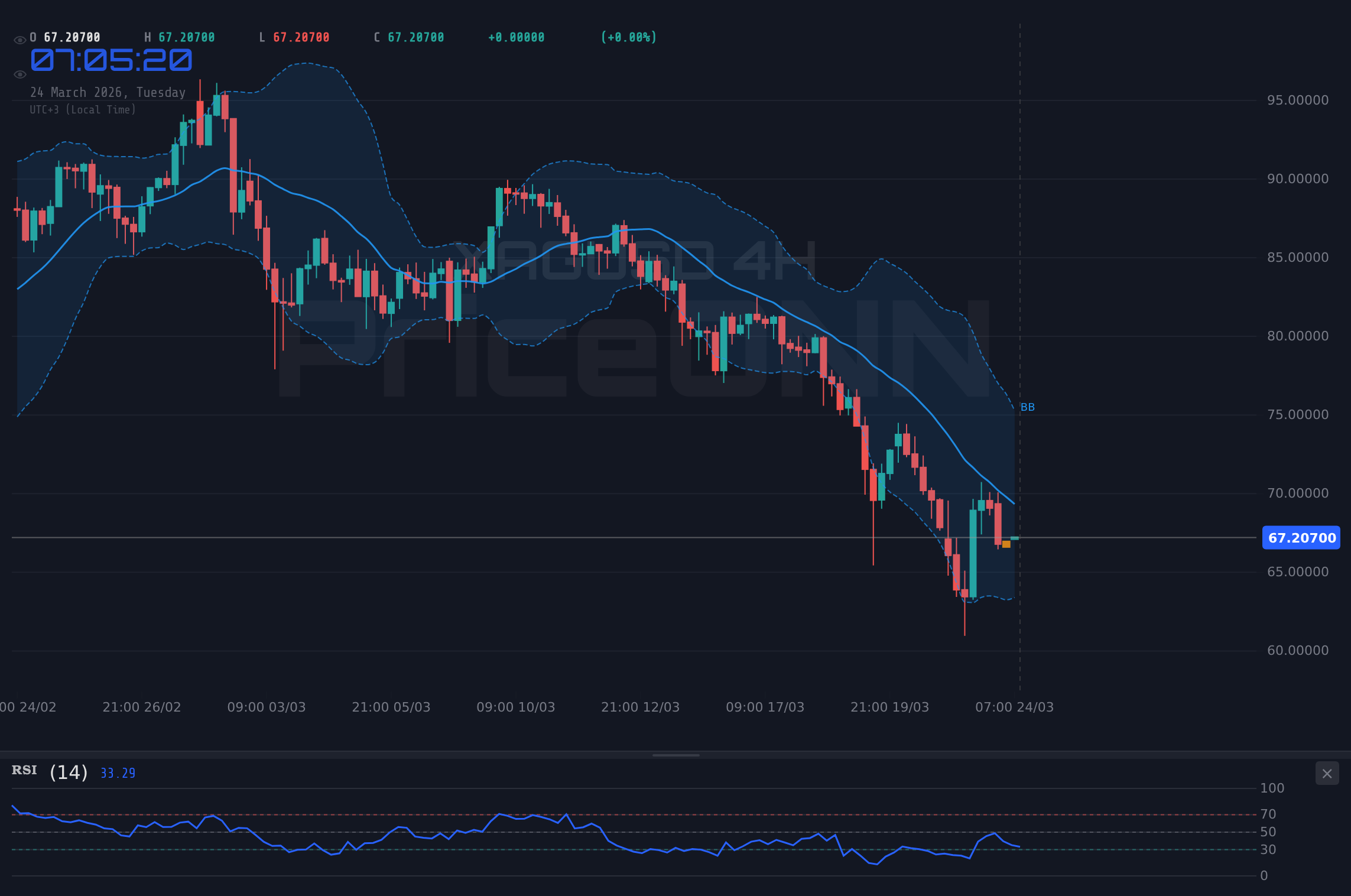Viewport: 1351px width, 896px height.
Task: Click the date header 24 March 2026, Tuesday
Action: click(x=108, y=92)
